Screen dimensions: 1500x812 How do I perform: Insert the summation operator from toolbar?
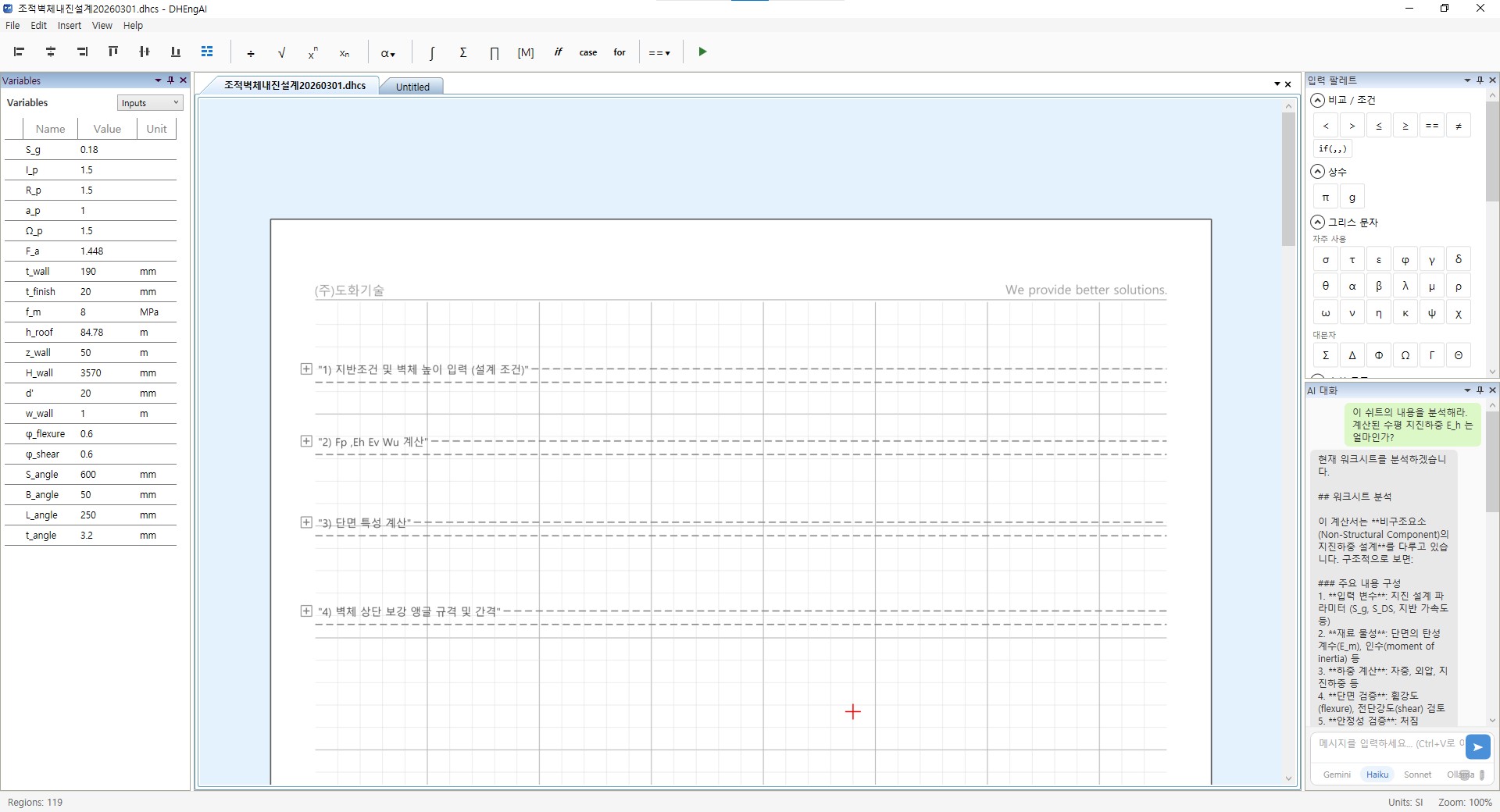coord(463,52)
